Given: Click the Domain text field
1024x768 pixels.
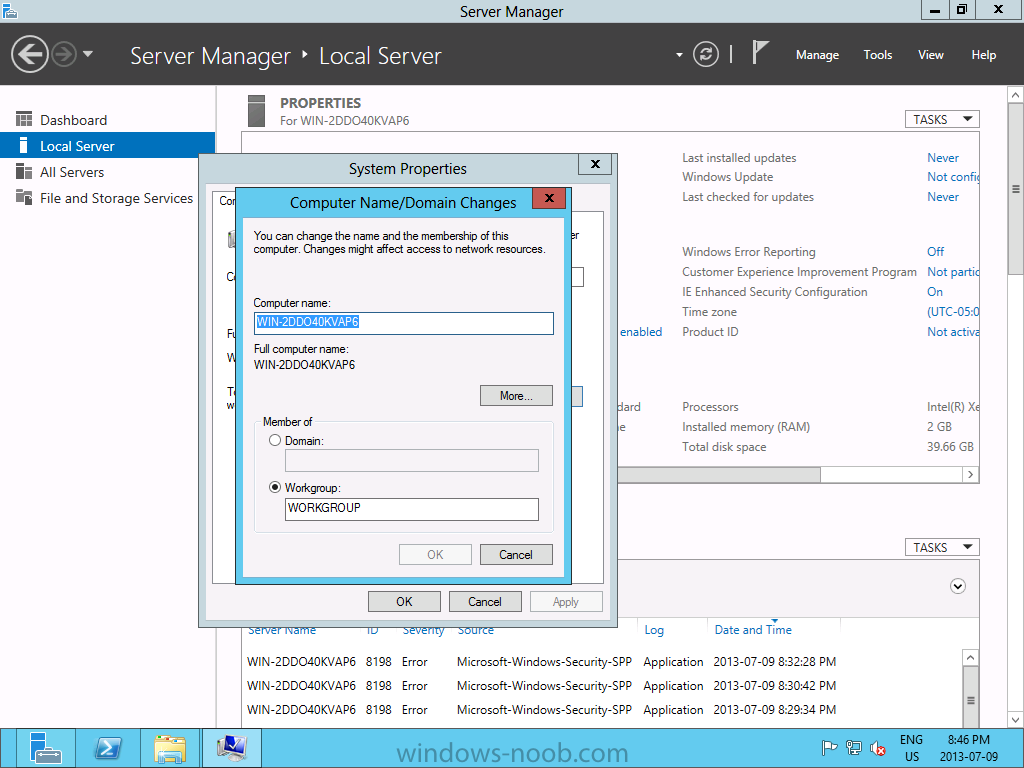Looking at the screenshot, I should click(411, 460).
